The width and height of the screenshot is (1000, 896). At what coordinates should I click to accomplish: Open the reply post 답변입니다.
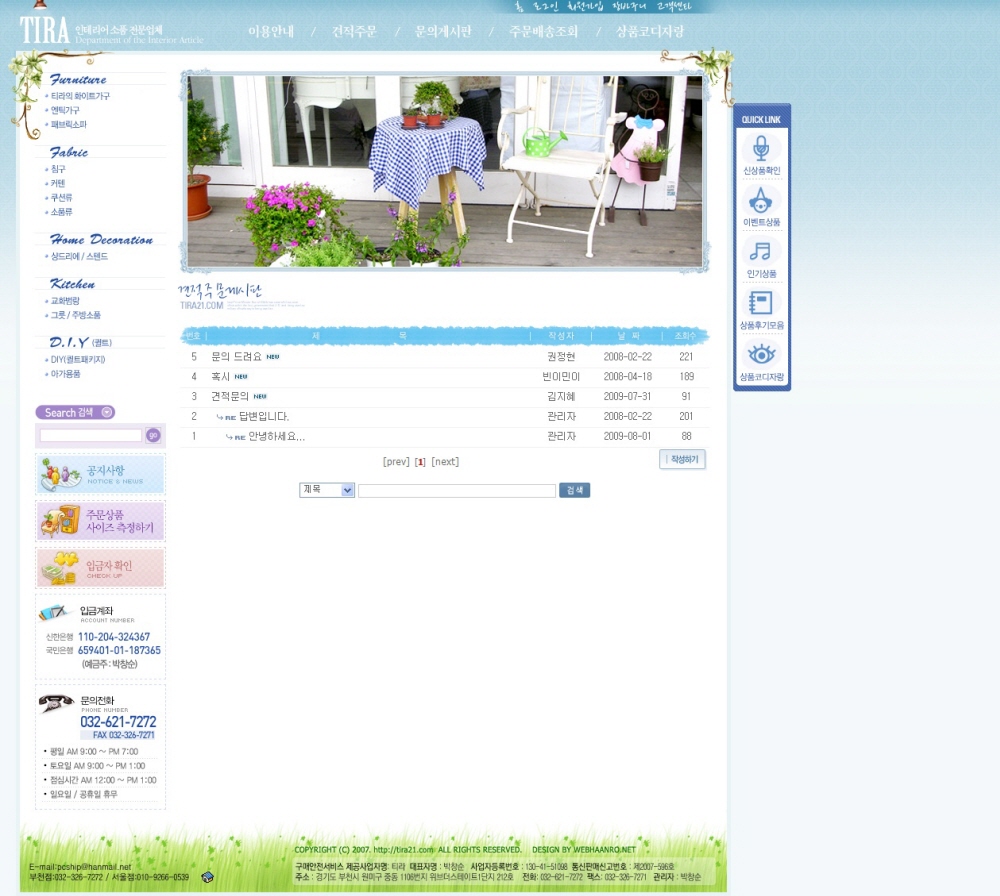(264, 417)
